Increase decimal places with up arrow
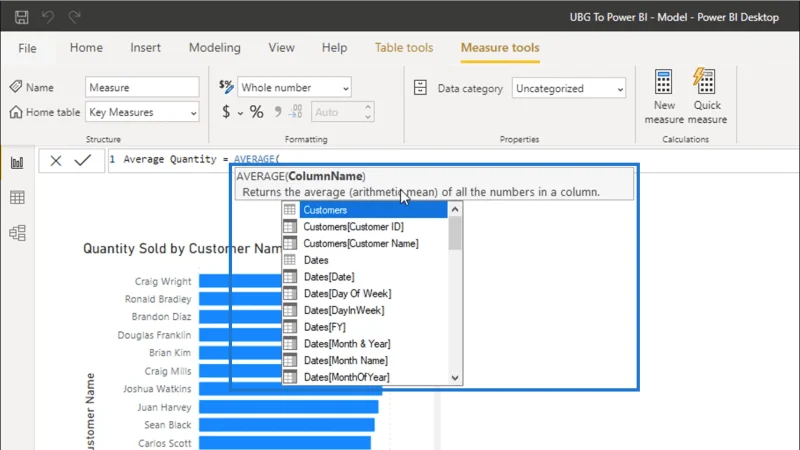800x450 pixels. [368, 107]
